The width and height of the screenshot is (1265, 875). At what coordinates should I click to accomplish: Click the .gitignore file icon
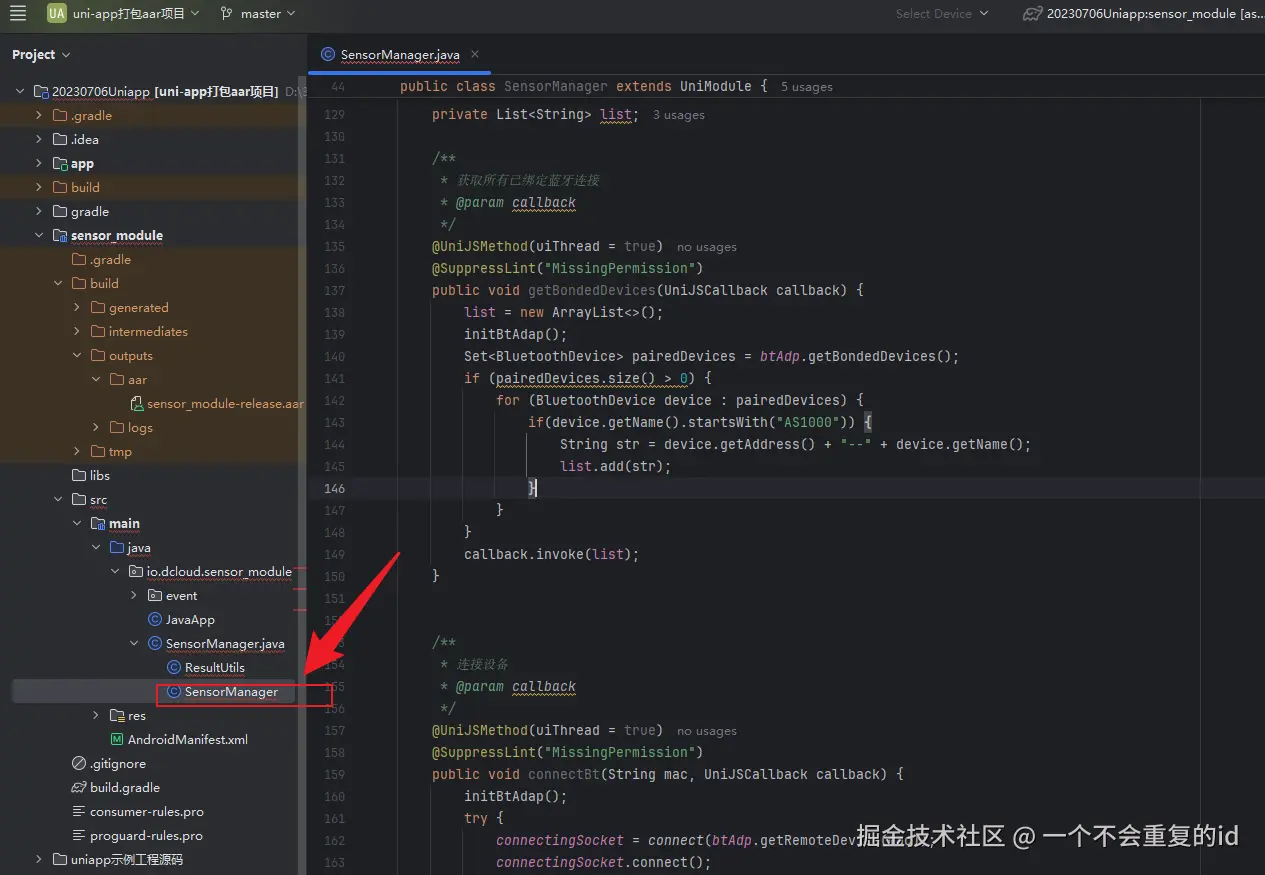(x=79, y=763)
